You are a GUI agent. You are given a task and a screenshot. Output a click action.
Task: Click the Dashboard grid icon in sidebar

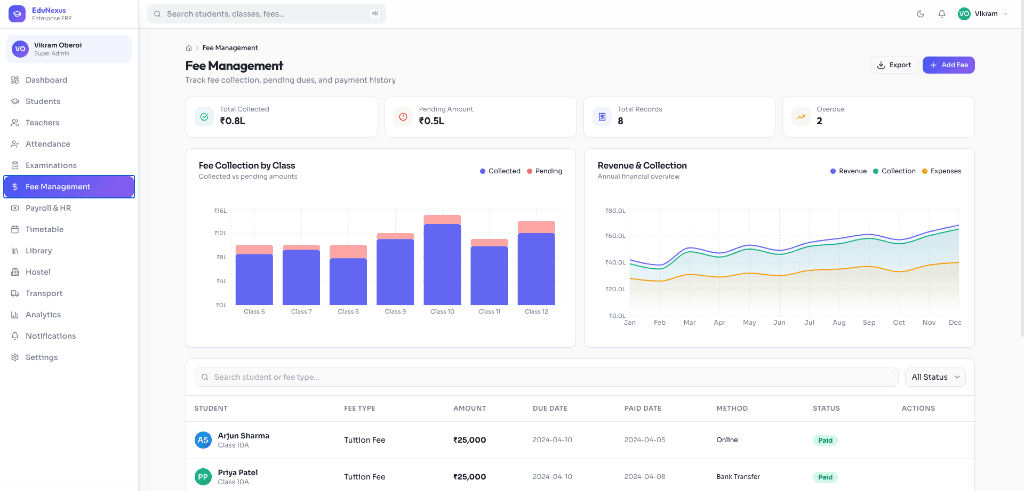15,80
